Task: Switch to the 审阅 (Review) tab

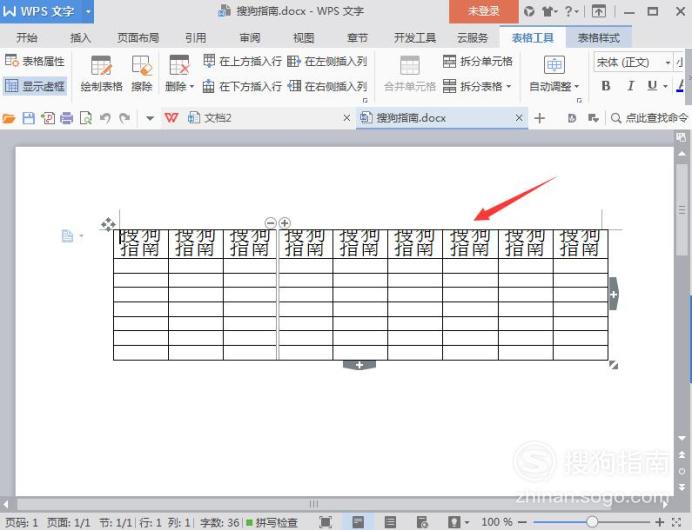Action: point(250,38)
